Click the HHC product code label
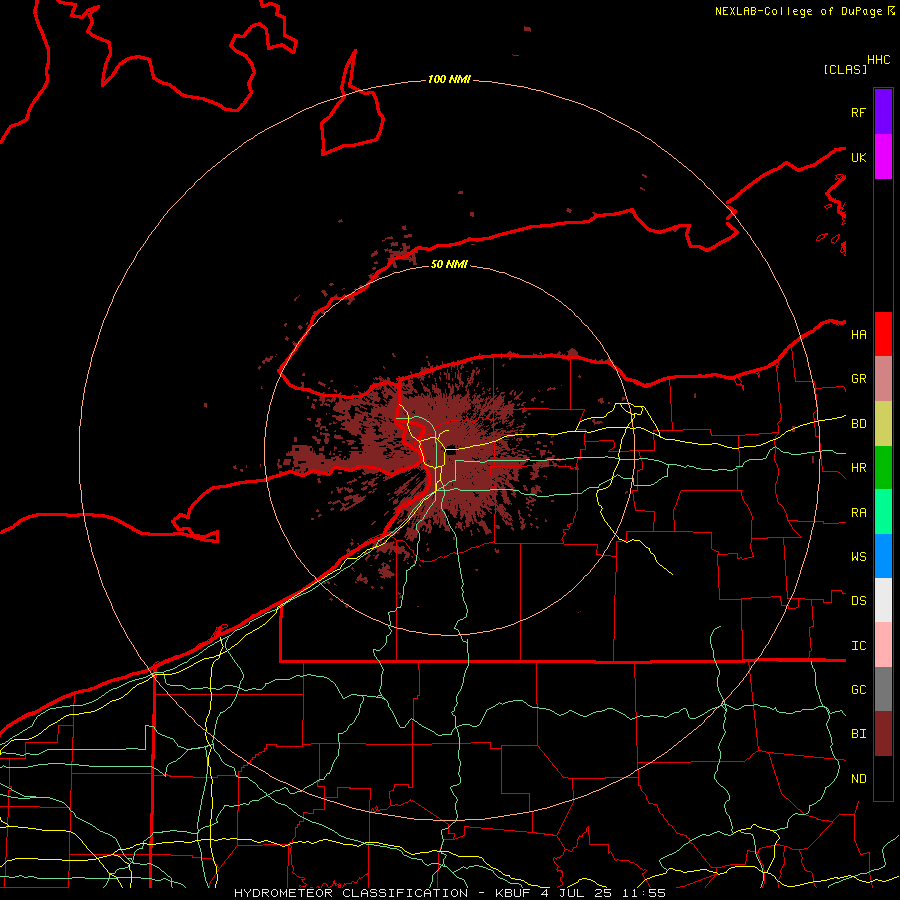 [x=878, y=60]
